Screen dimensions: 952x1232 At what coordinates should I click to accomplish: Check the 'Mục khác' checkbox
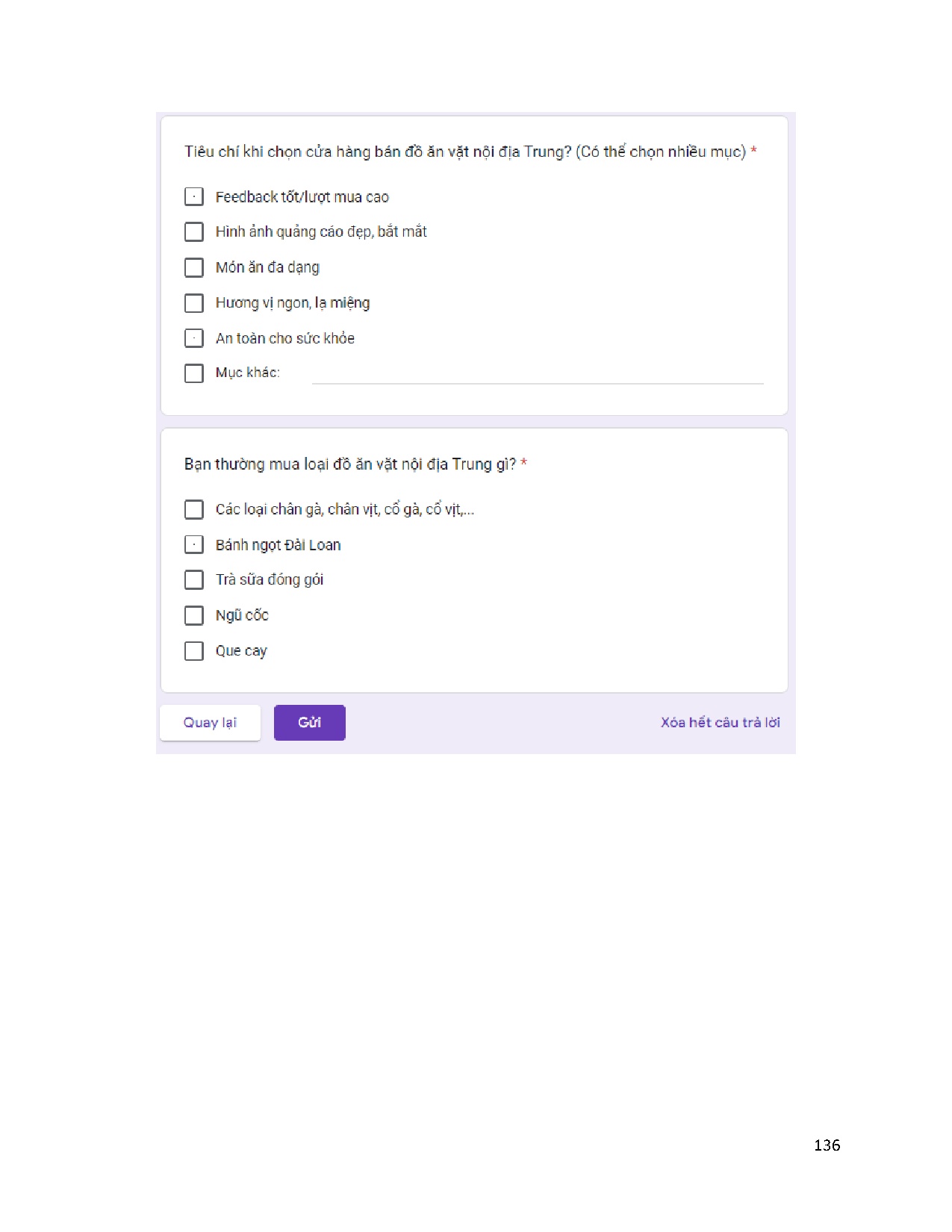tap(194, 373)
